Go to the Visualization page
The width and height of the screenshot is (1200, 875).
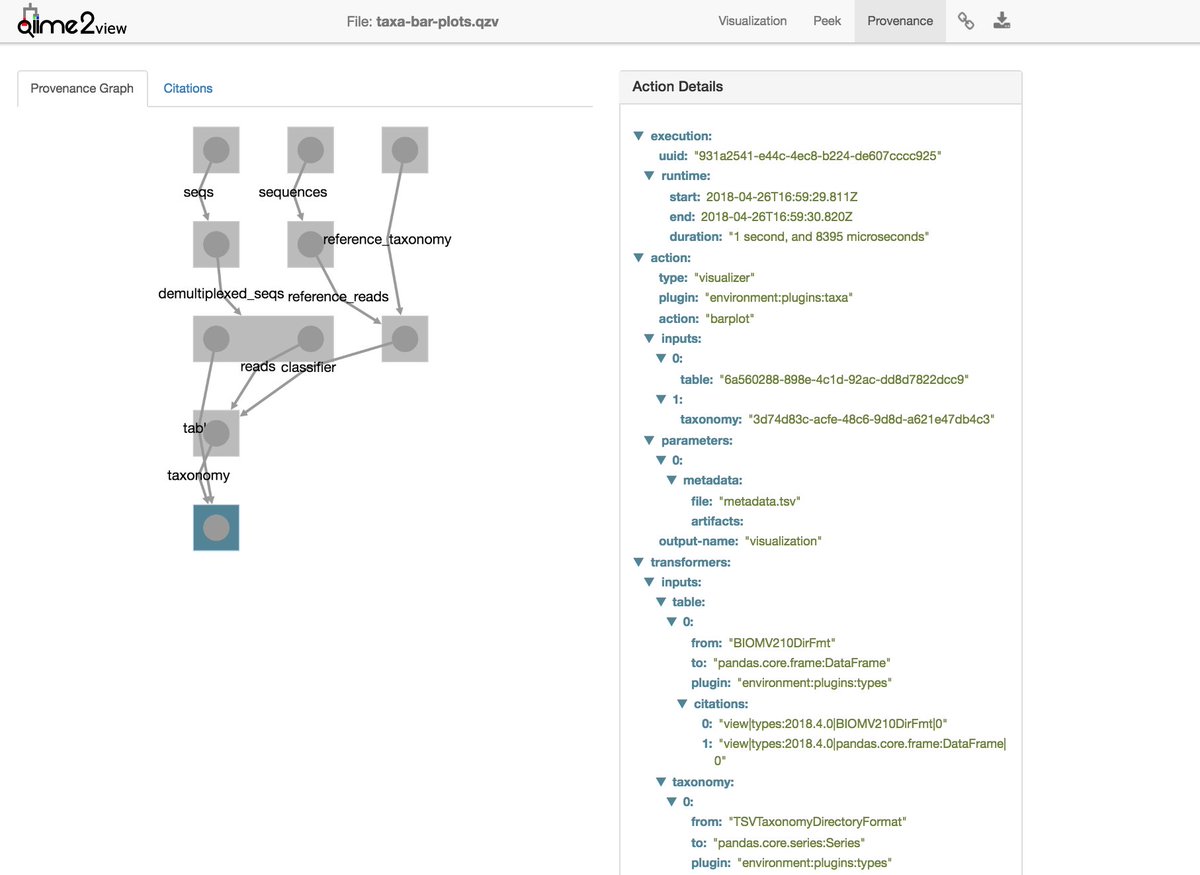[x=752, y=21]
